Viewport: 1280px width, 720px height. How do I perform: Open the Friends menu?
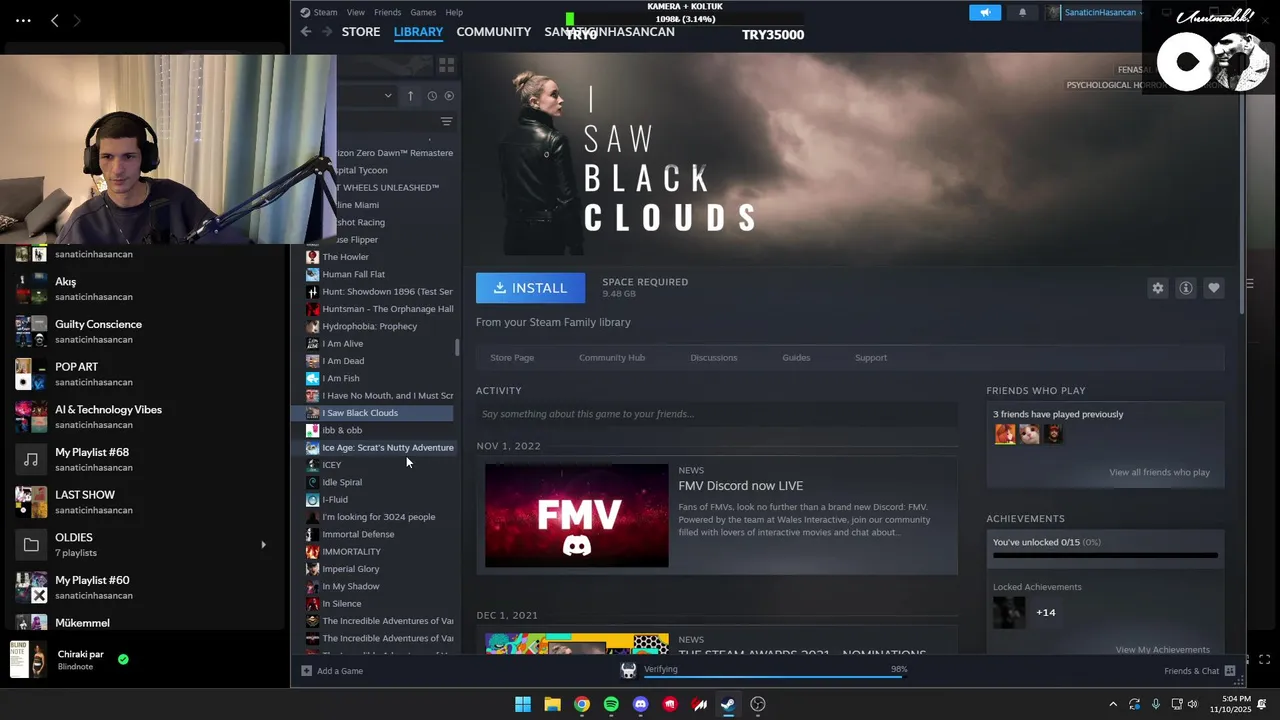[x=387, y=12]
